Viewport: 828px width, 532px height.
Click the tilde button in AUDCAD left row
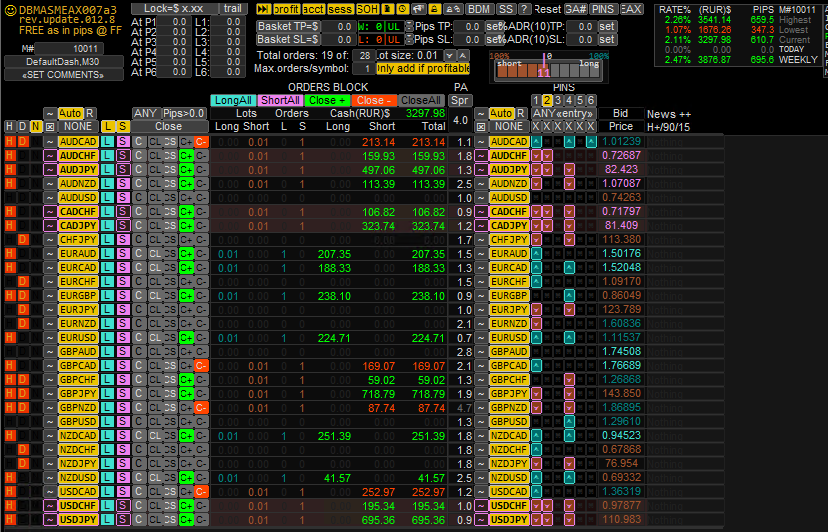[x=50, y=142]
